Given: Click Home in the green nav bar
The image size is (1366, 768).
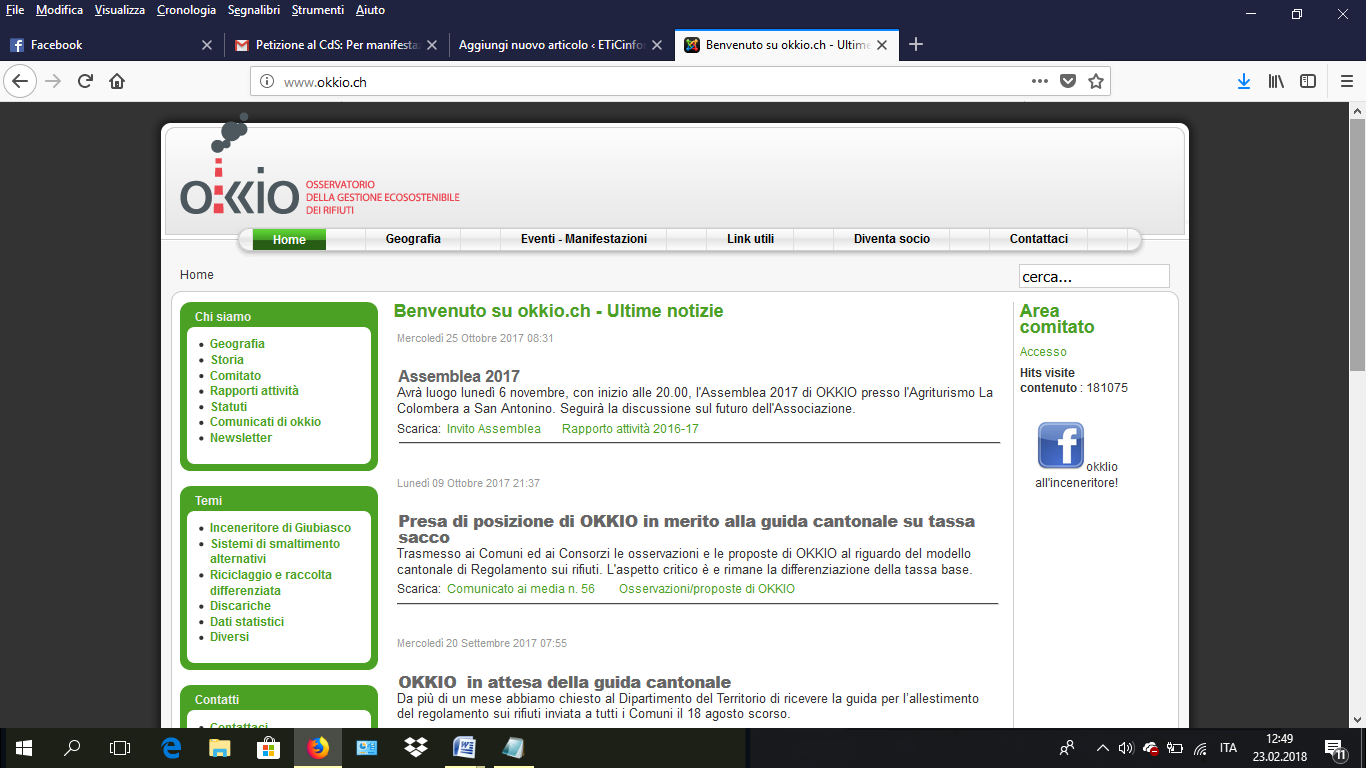Looking at the screenshot, I should [x=289, y=239].
